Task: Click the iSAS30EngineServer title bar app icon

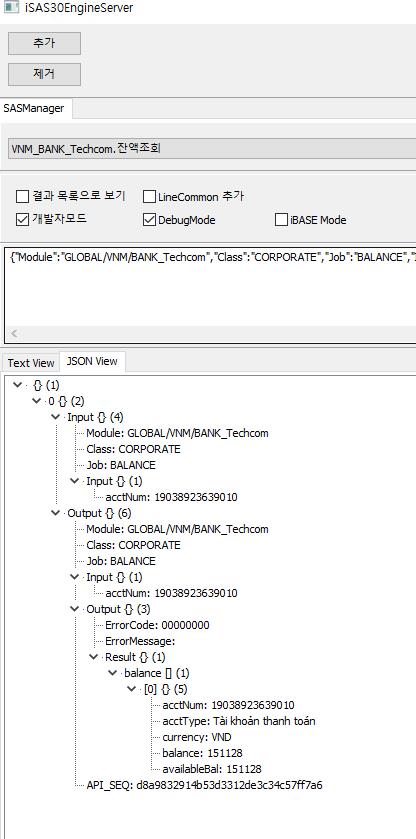Action: click(11, 8)
